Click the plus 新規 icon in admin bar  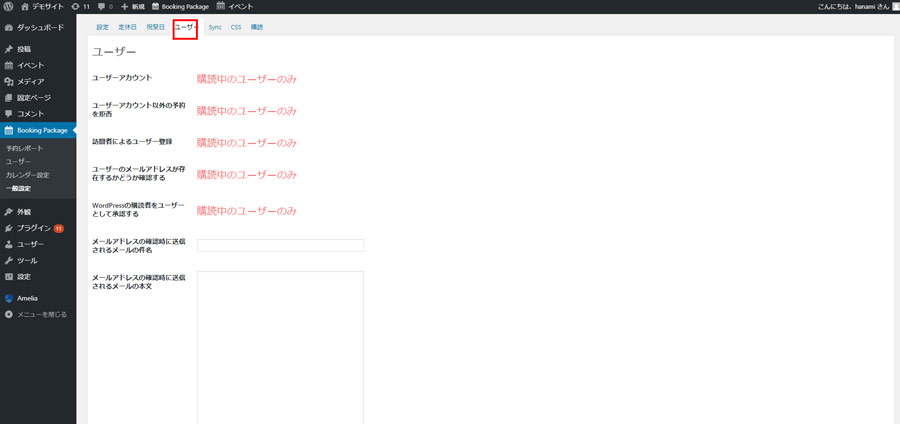[124, 6]
